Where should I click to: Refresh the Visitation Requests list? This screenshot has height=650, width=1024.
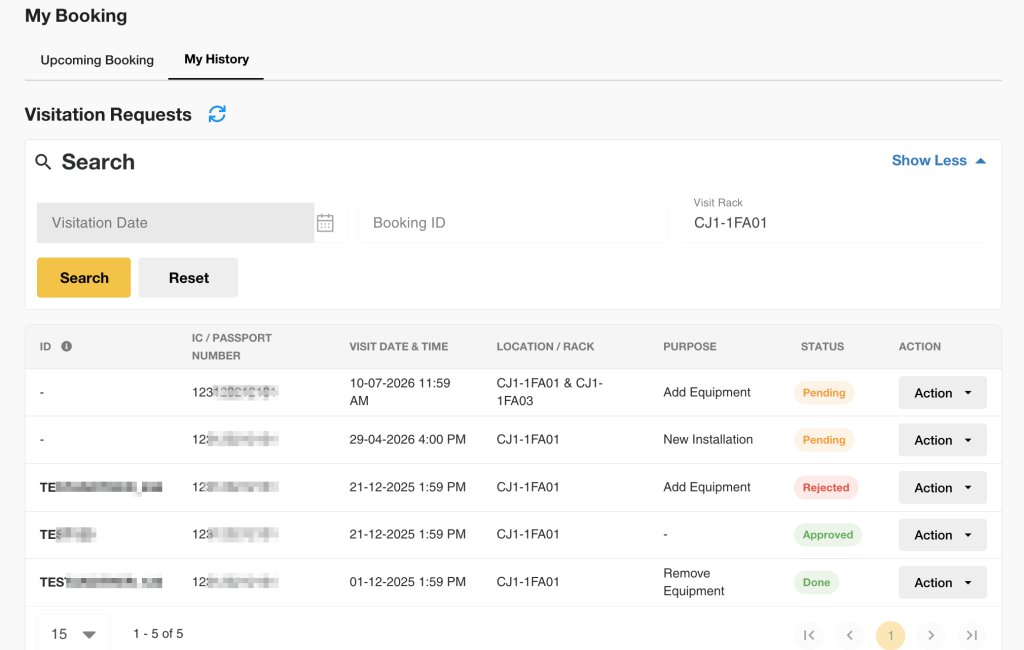click(x=217, y=114)
